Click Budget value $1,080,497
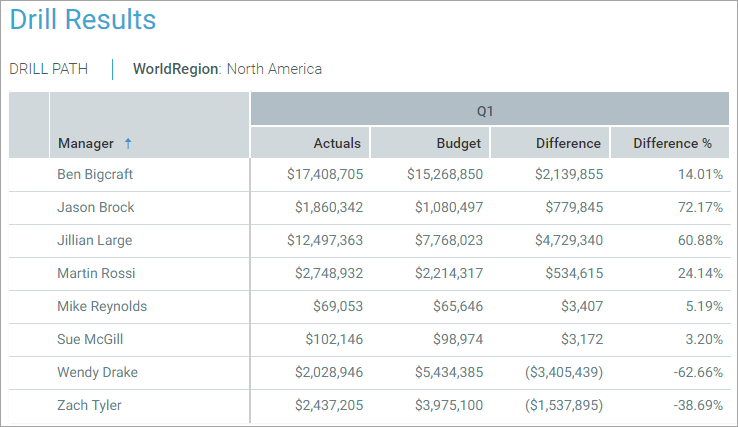The height and width of the screenshot is (427, 738). pyautogui.click(x=449, y=207)
